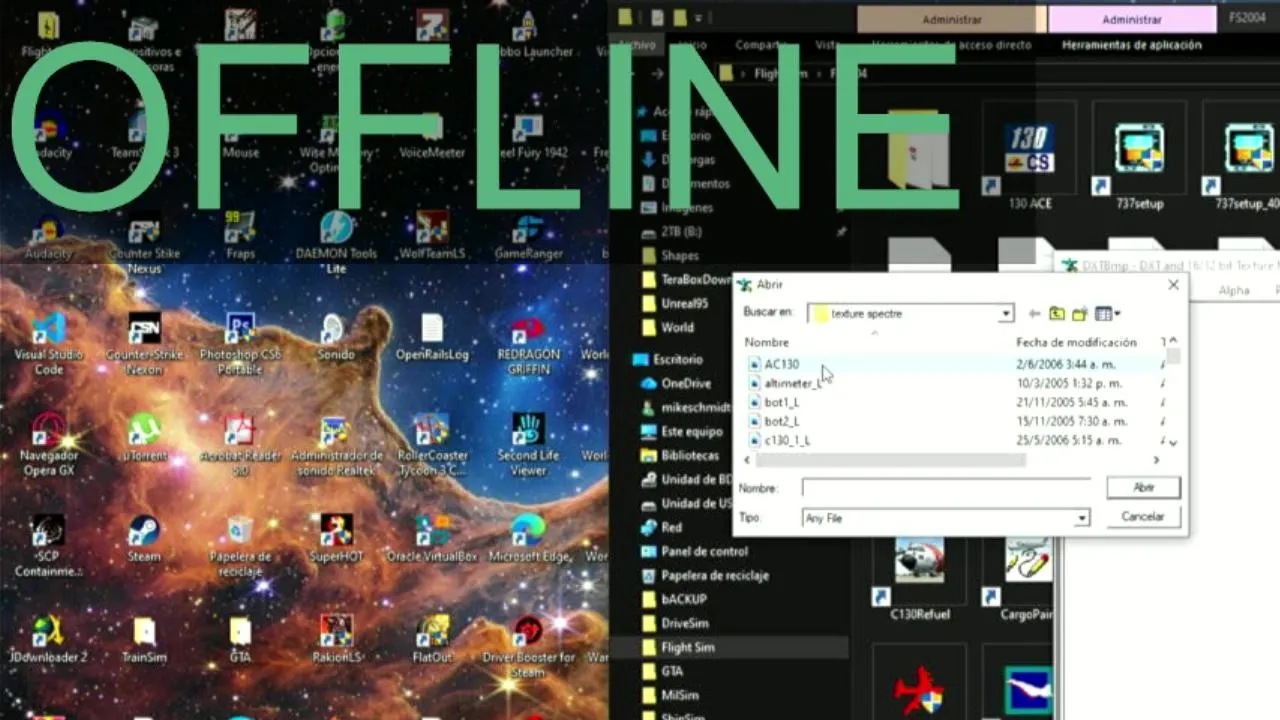
Task: Open desktop Papelera de reciclaje icon
Action: tap(240, 545)
